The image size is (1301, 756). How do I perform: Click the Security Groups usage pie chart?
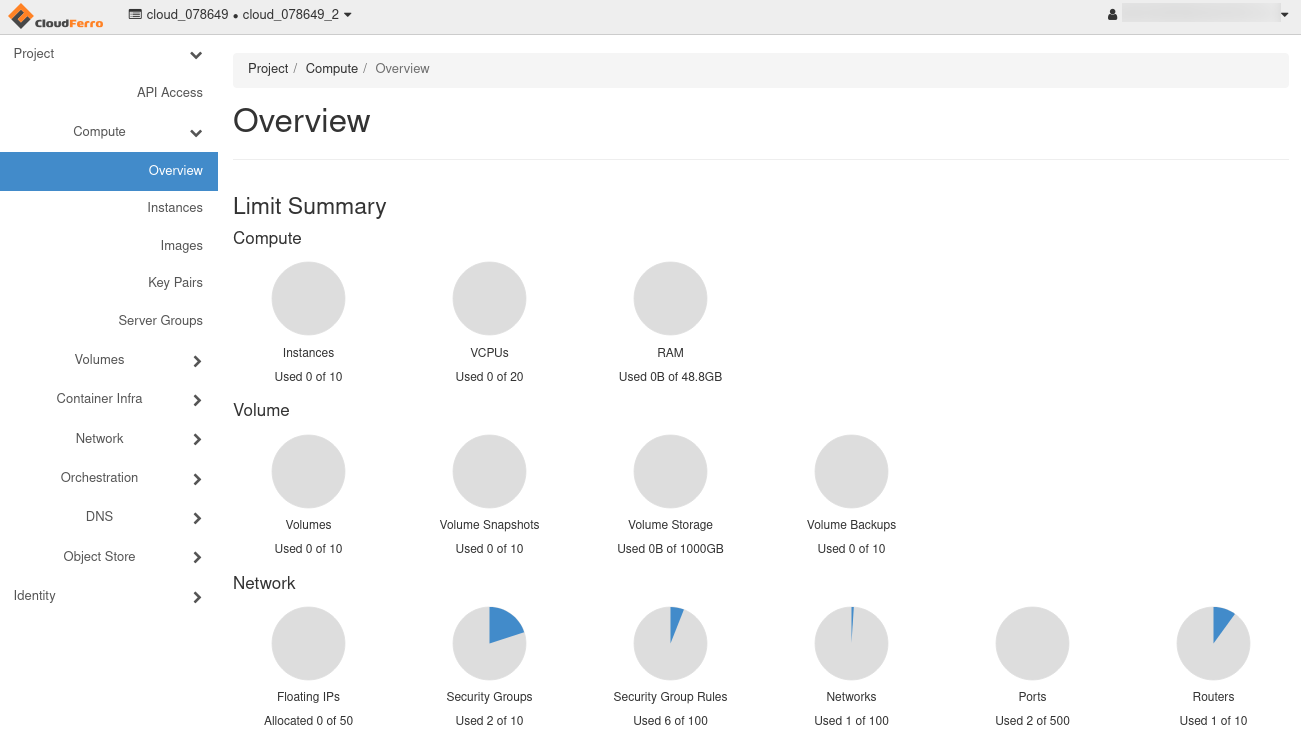[489, 643]
